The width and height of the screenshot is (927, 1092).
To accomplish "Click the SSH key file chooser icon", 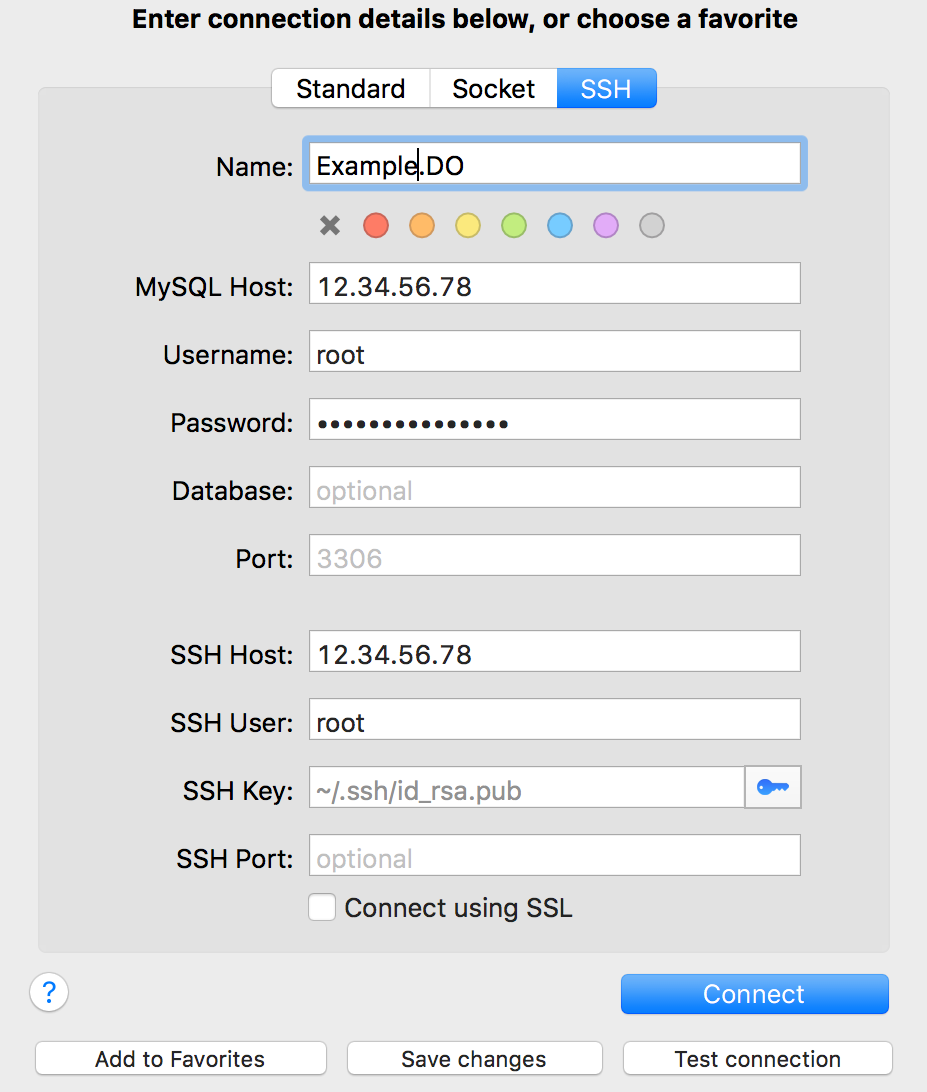I will coord(773,787).
